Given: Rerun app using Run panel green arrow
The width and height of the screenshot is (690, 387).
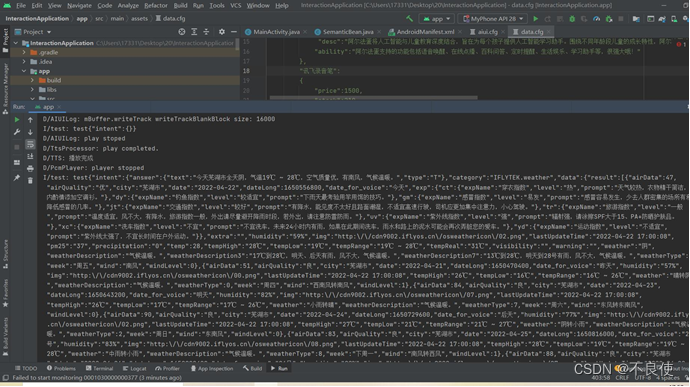Looking at the screenshot, I should [17, 119].
